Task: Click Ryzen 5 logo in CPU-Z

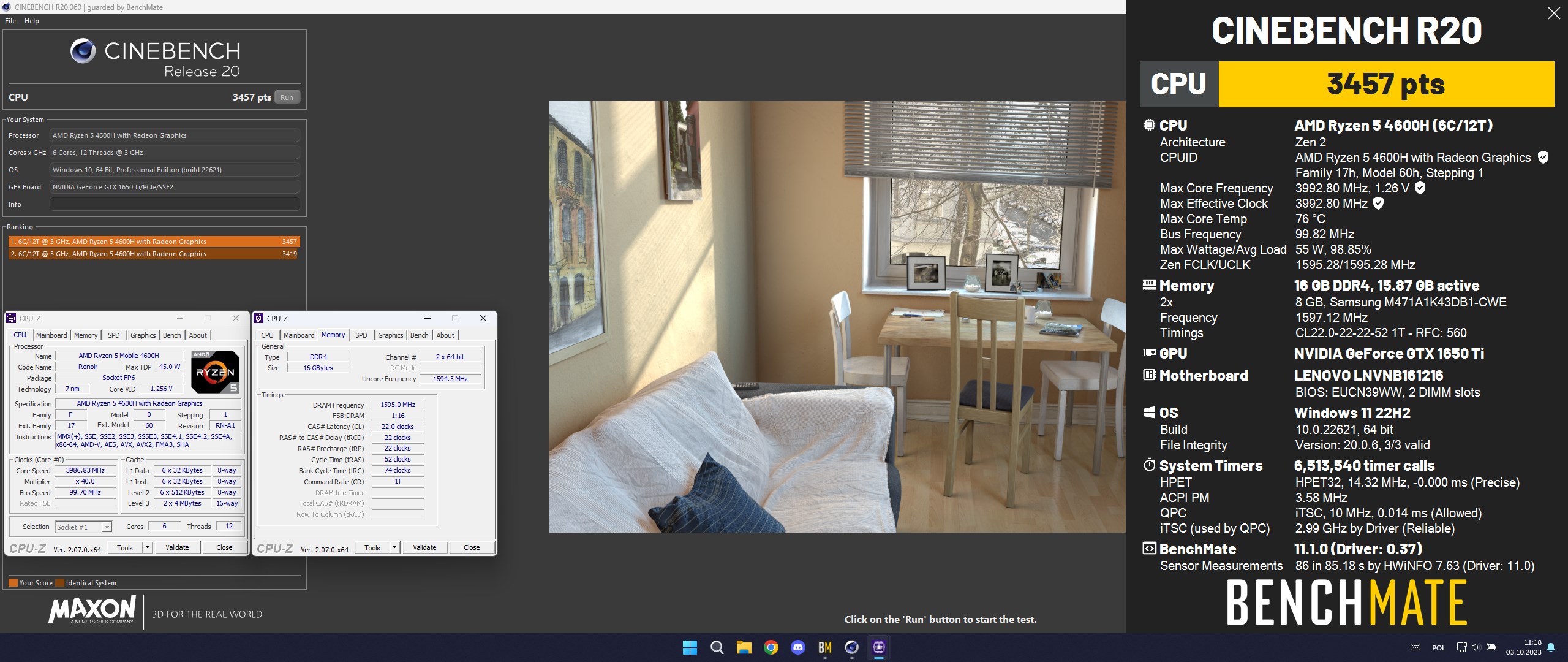Action: [214, 371]
